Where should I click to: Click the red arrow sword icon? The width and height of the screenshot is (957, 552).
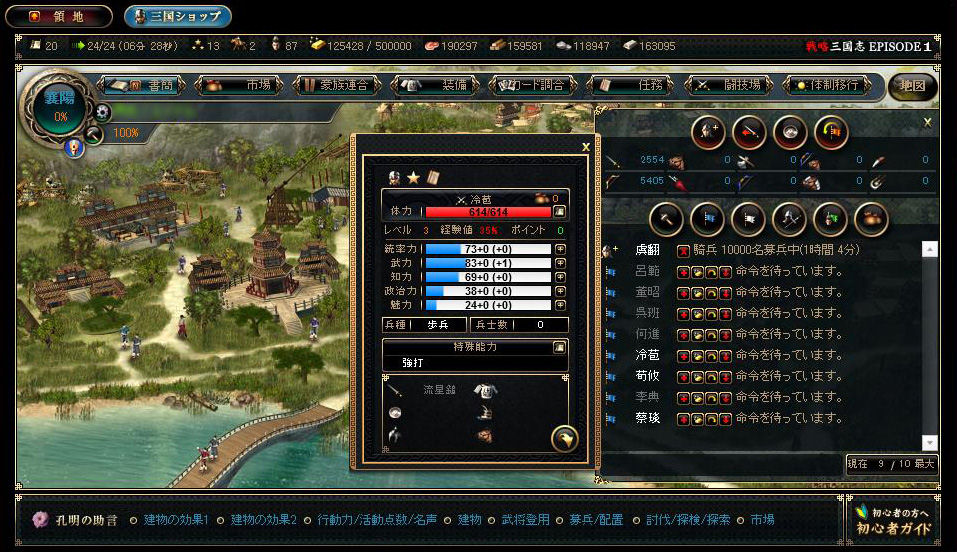[x=749, y=133]
